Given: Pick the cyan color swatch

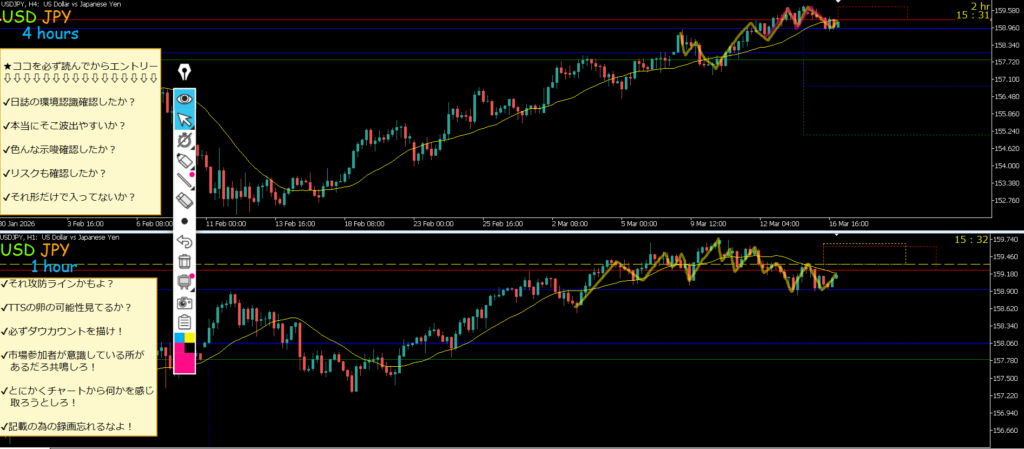Looking at the screenshot, I should (x=180, y=338).
